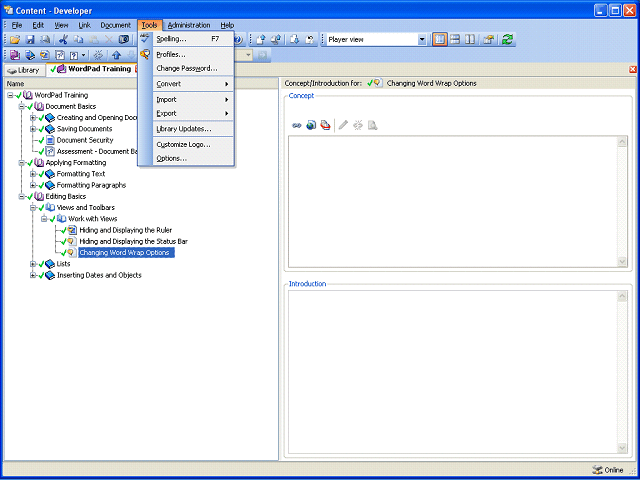
Task: Select Changing Word Wrap Options topic
Action: (127, 253)
